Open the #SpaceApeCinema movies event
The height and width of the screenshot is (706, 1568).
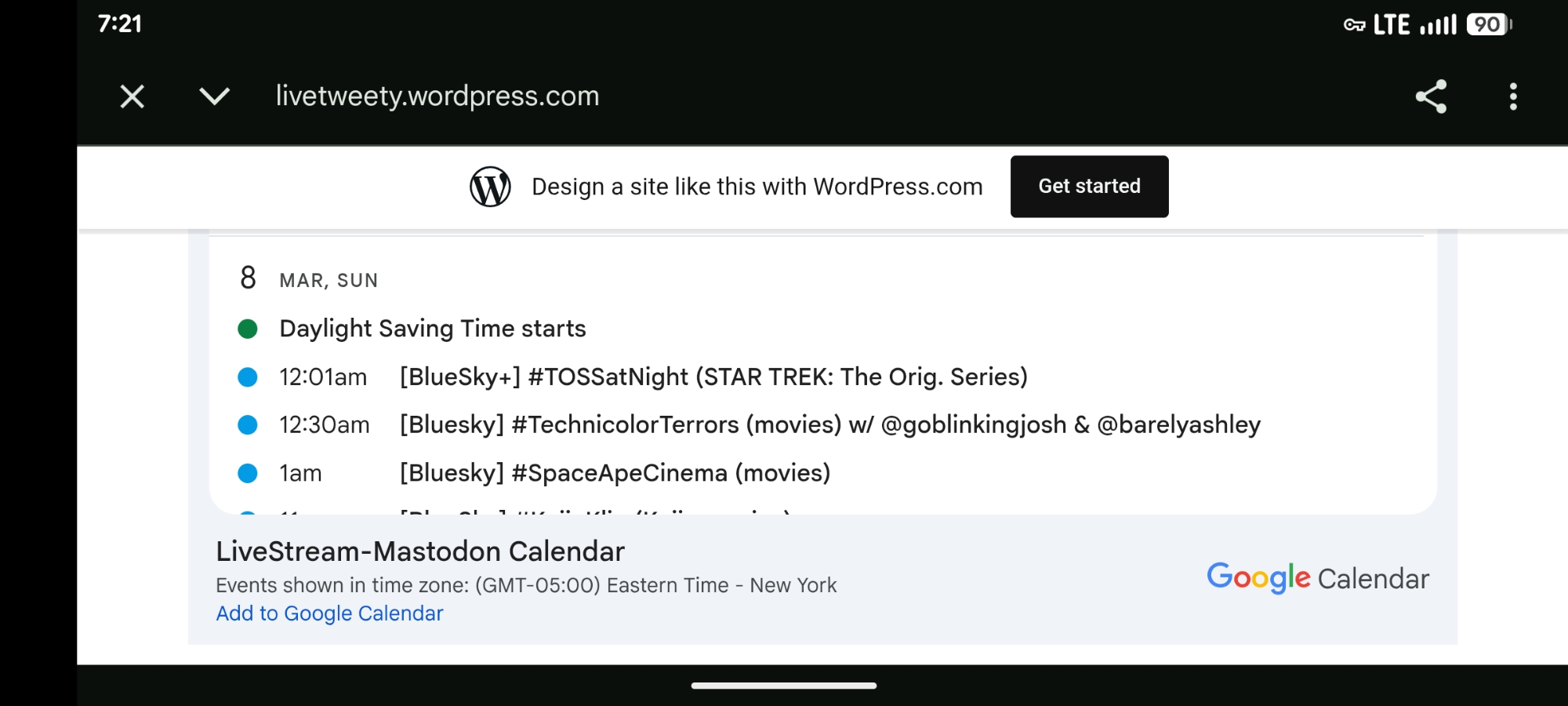pos(615,473)
